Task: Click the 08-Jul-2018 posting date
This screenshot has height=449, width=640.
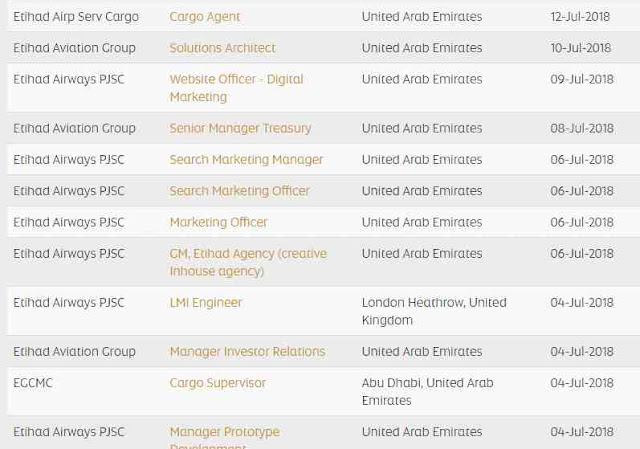Action: point(581,128)
